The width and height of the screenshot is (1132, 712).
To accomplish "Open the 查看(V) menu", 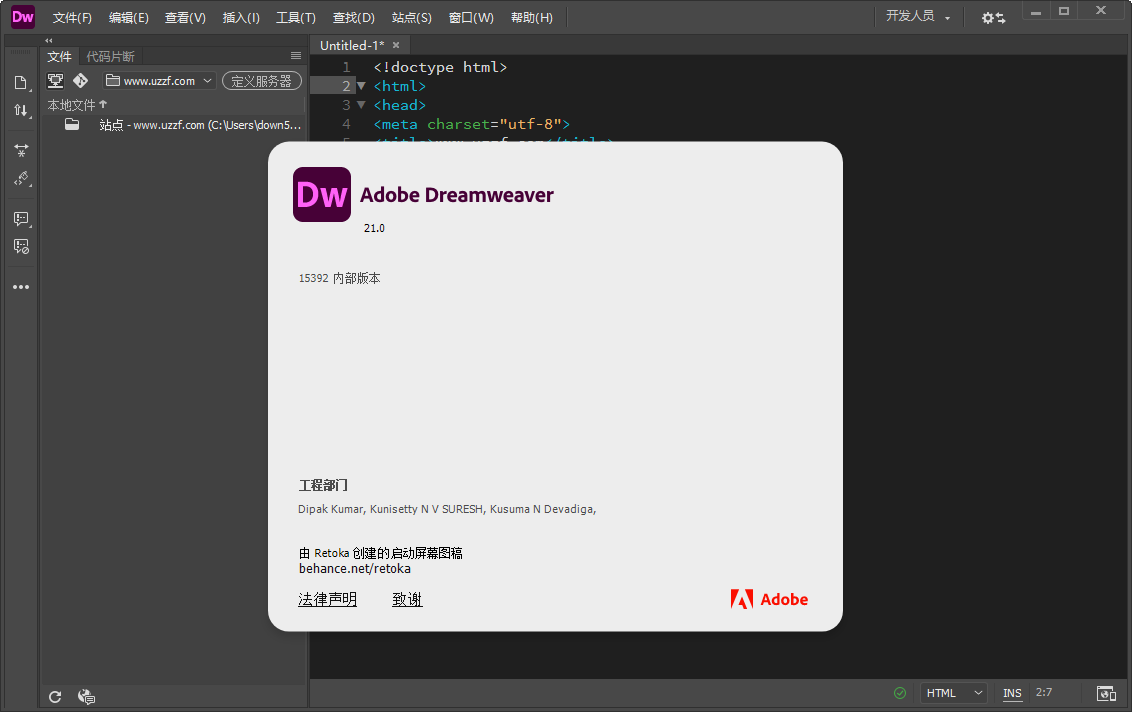I will 185,18.
